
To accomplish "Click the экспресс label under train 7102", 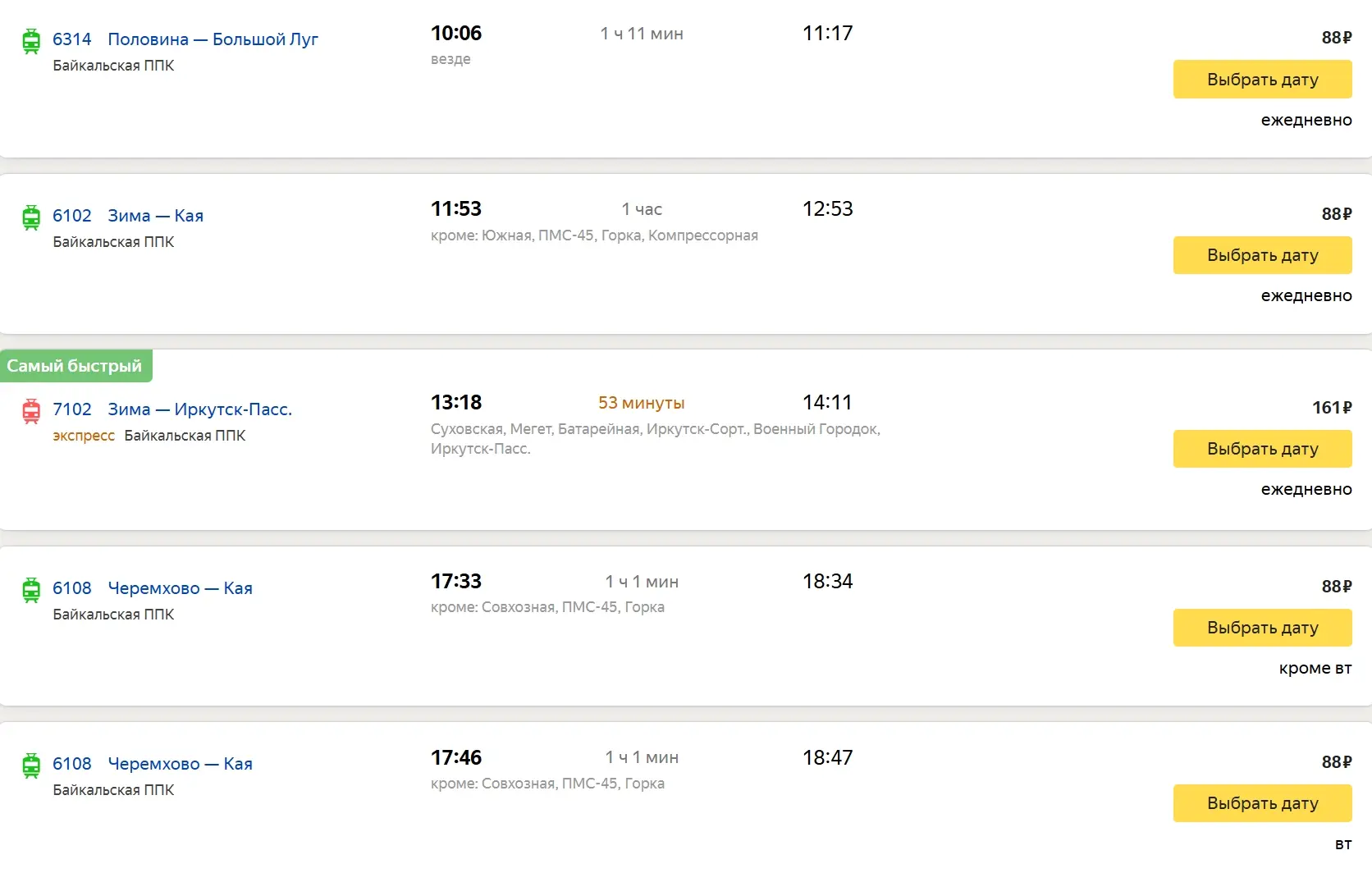I will tap(84, 436).
